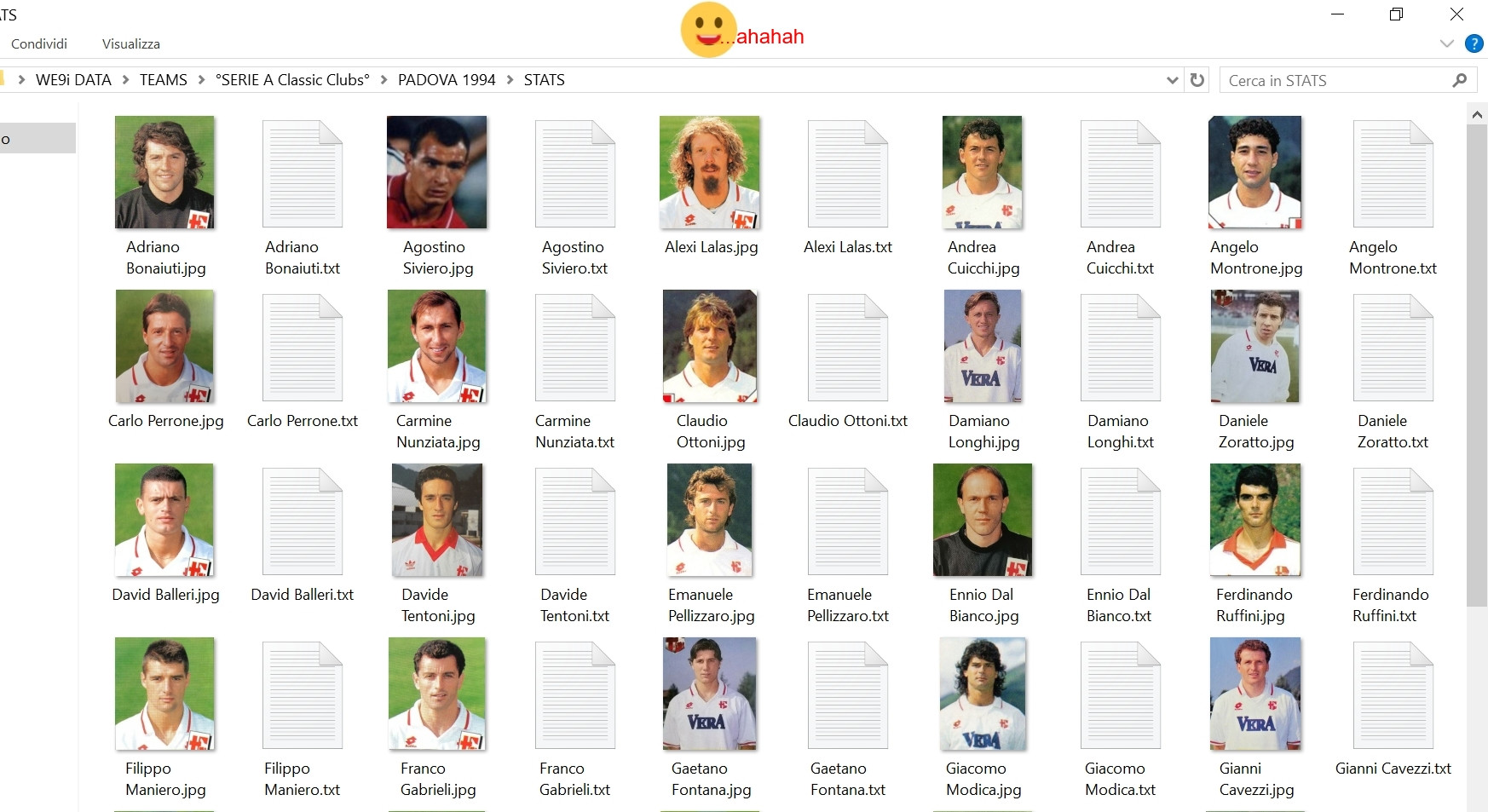Open the Visualizza ribbon tab
The image size is (1488, 812).
click(x=131, y=43)
